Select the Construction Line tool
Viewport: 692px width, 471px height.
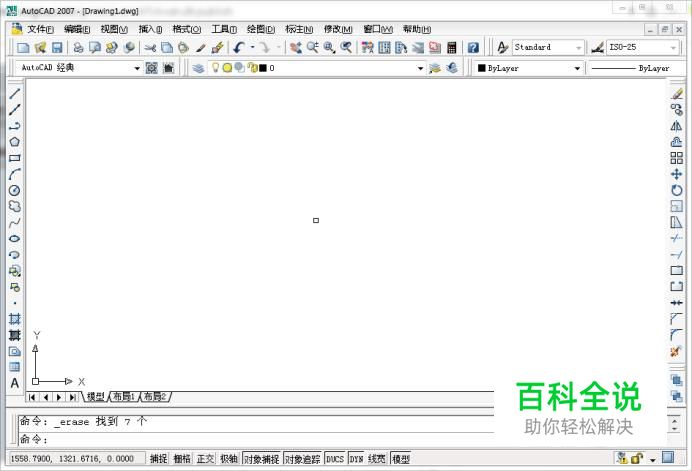(15, 109)
